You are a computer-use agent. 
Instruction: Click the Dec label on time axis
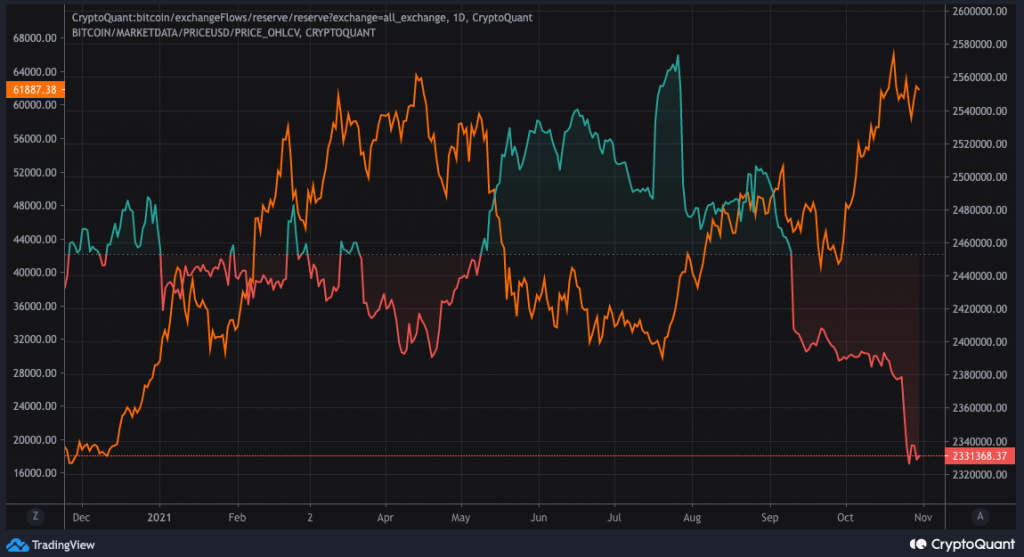pos(81,517)
